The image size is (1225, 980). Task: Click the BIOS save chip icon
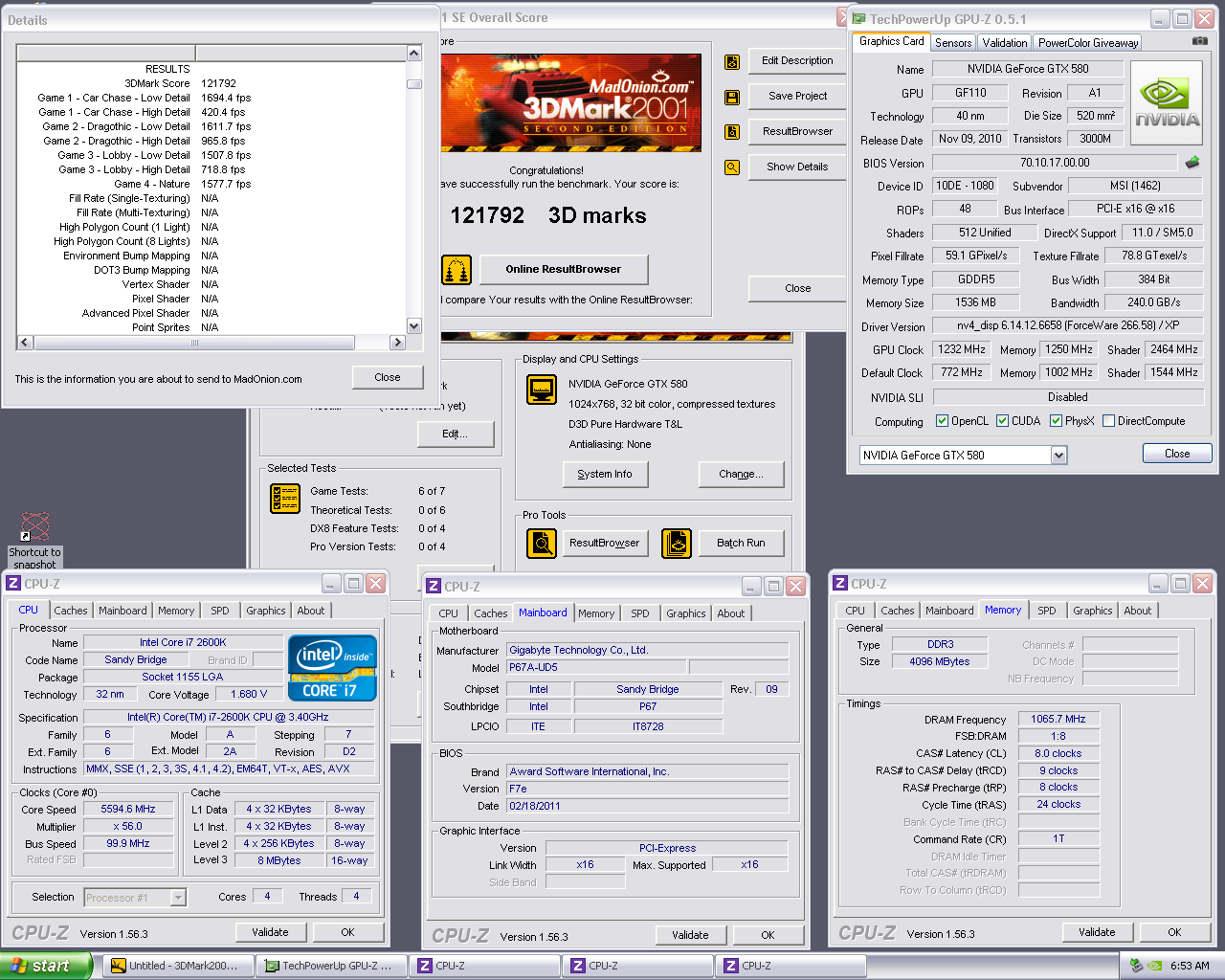(x=1192, y=163)
